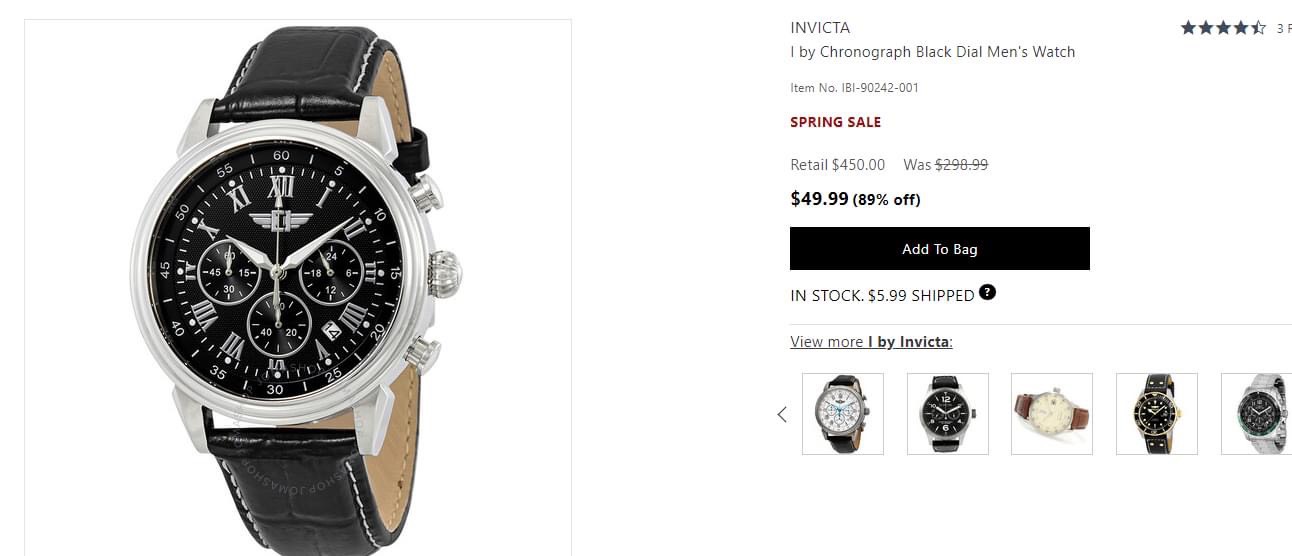Click the Retail $450.00 price text
The width and height of the screenshot is (1292, 556).
click(x=837, y=165)
